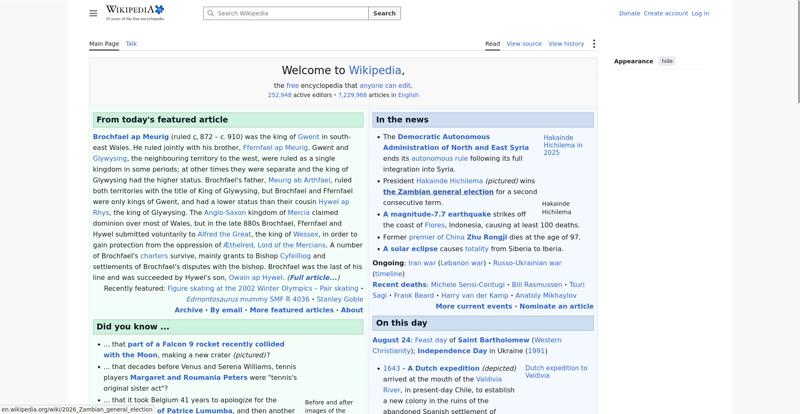Click the Owain ap Hywel link
This screenshot has width=800, height=414.
click(255, 278)
